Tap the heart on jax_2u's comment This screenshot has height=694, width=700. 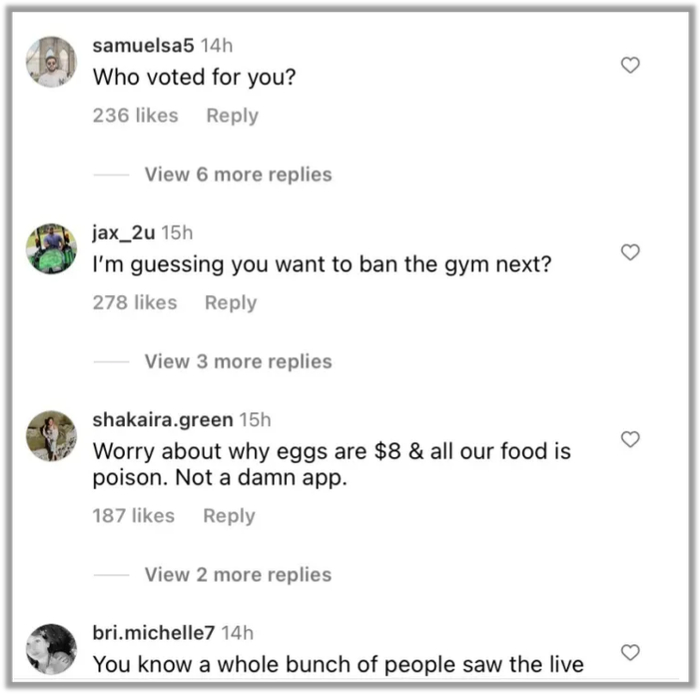click(x=630, y=252)
